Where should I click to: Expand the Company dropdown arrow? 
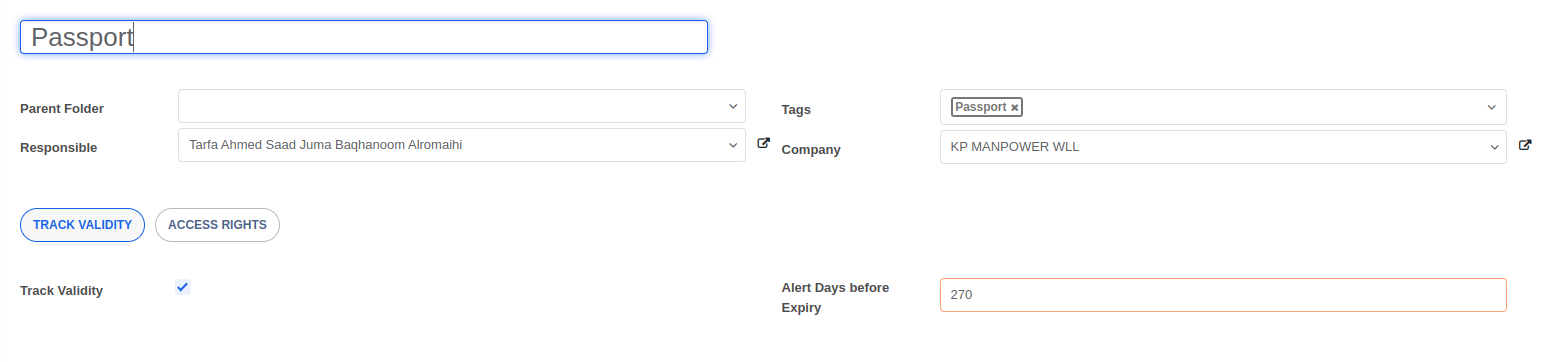[1492, 147]
